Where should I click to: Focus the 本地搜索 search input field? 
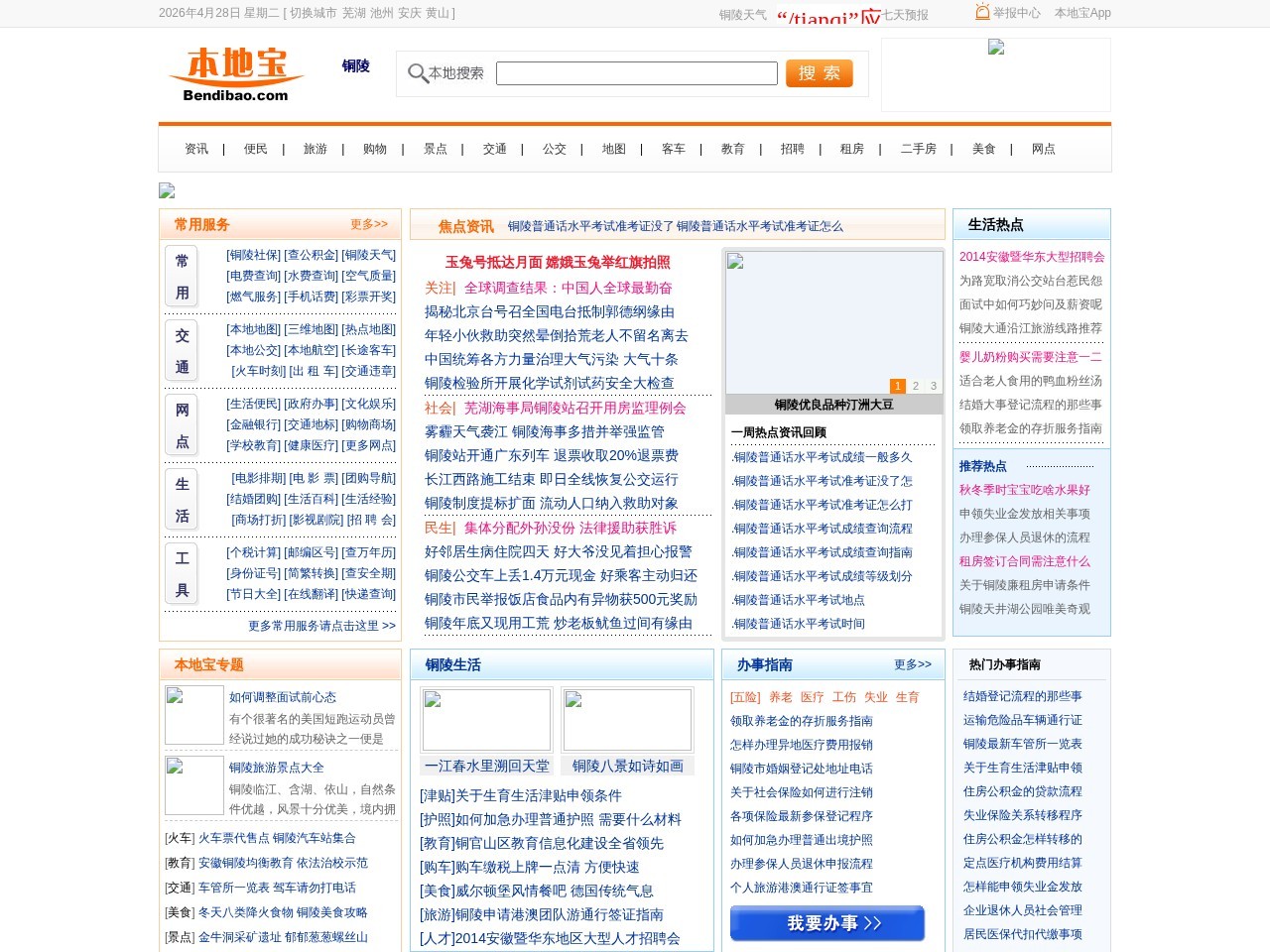pyautogui.click(x=637, y=73)
